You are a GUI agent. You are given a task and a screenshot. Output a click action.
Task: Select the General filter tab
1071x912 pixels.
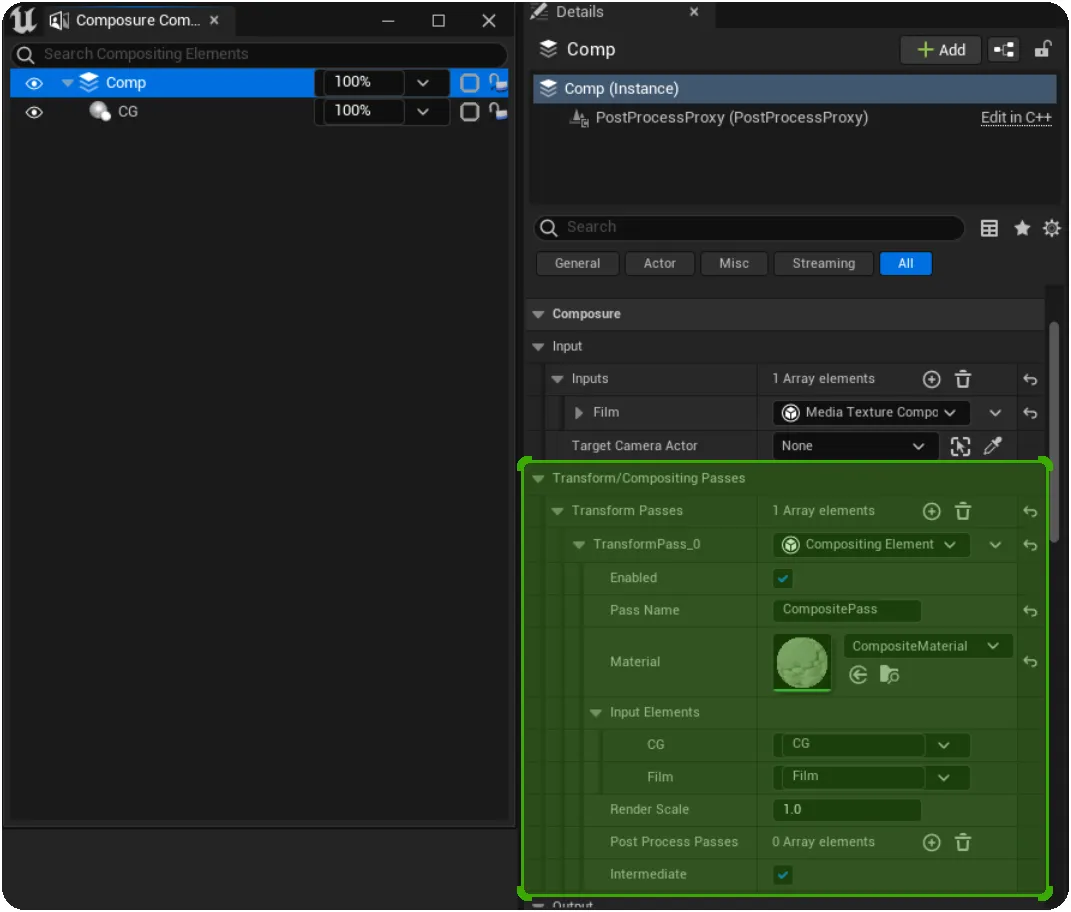pyautogui.click(x=577, y=264)
